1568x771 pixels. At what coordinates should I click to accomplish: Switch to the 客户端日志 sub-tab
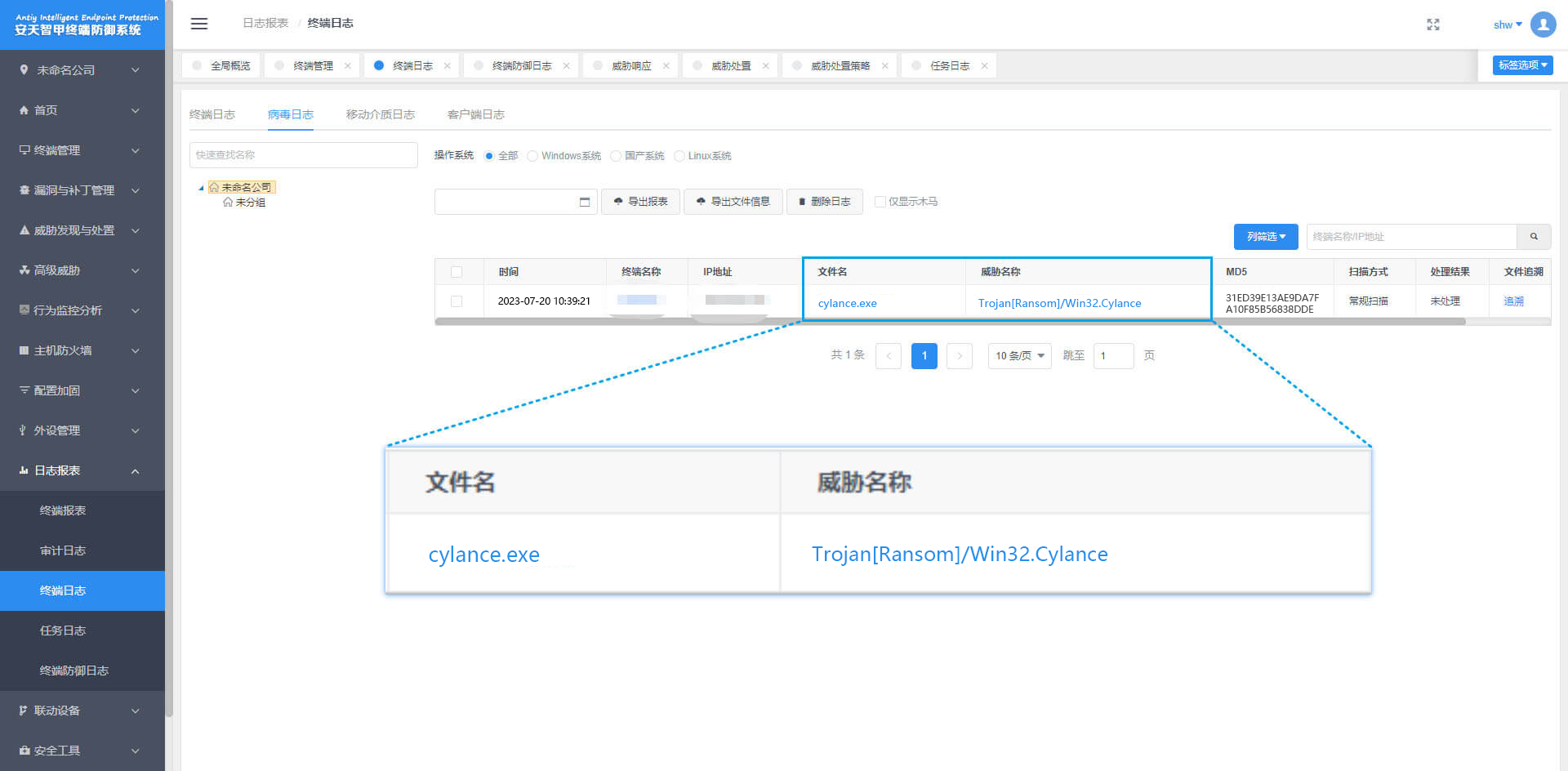476,114
